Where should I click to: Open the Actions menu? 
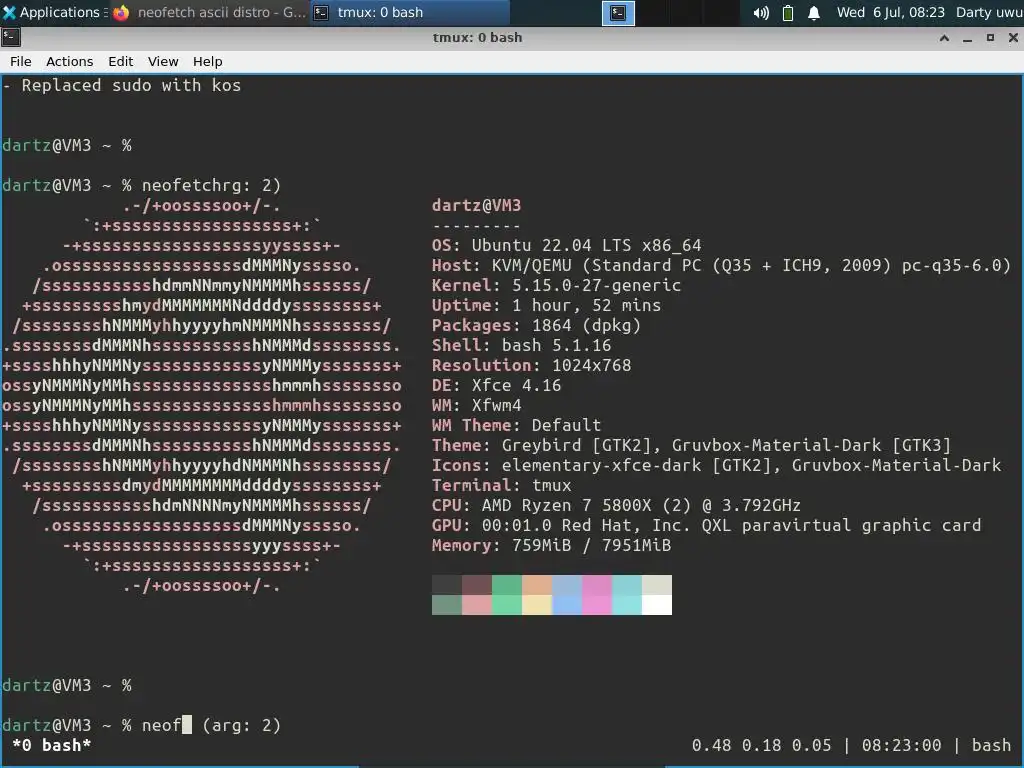click(69, 61)
